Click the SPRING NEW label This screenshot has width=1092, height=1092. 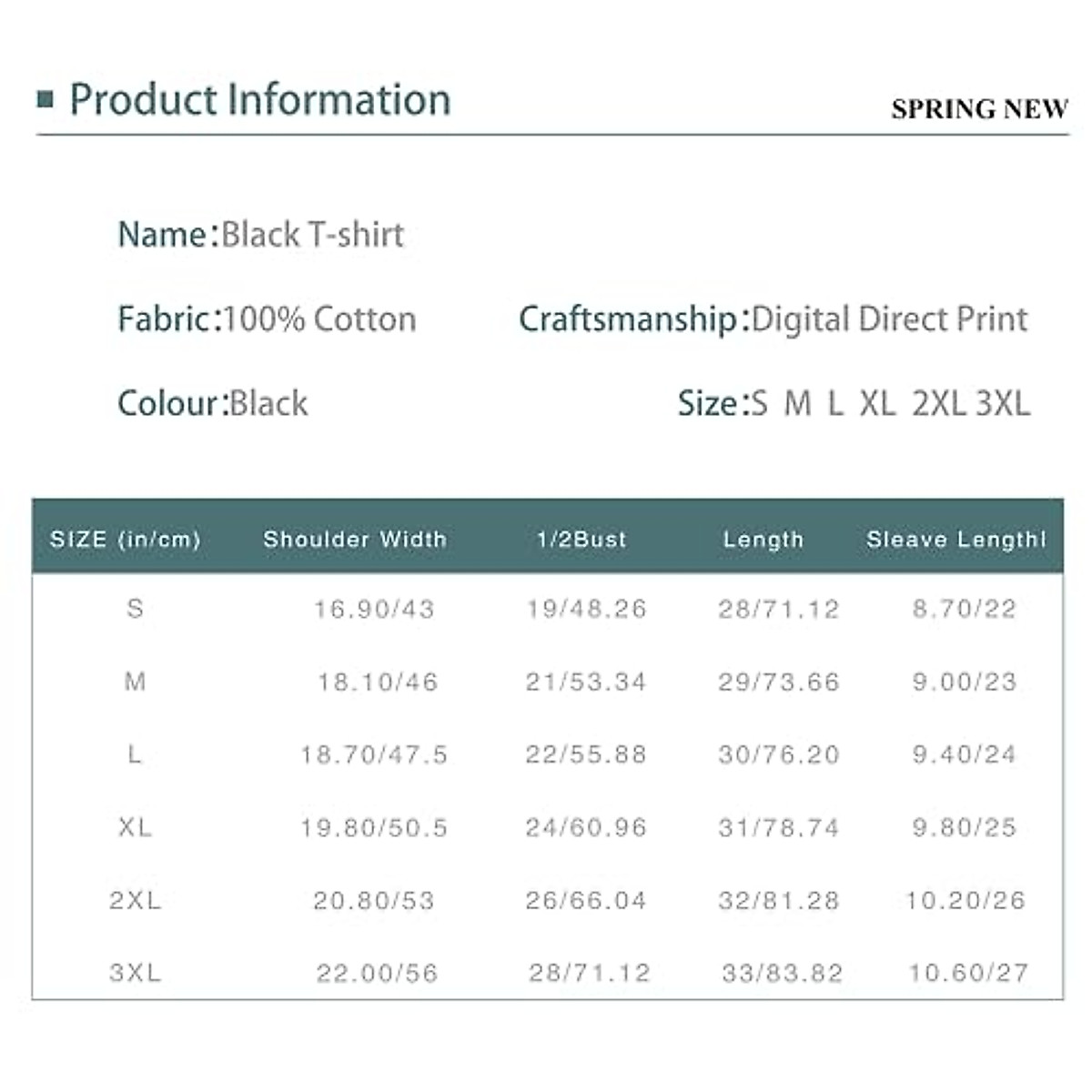tap(979, 109)
